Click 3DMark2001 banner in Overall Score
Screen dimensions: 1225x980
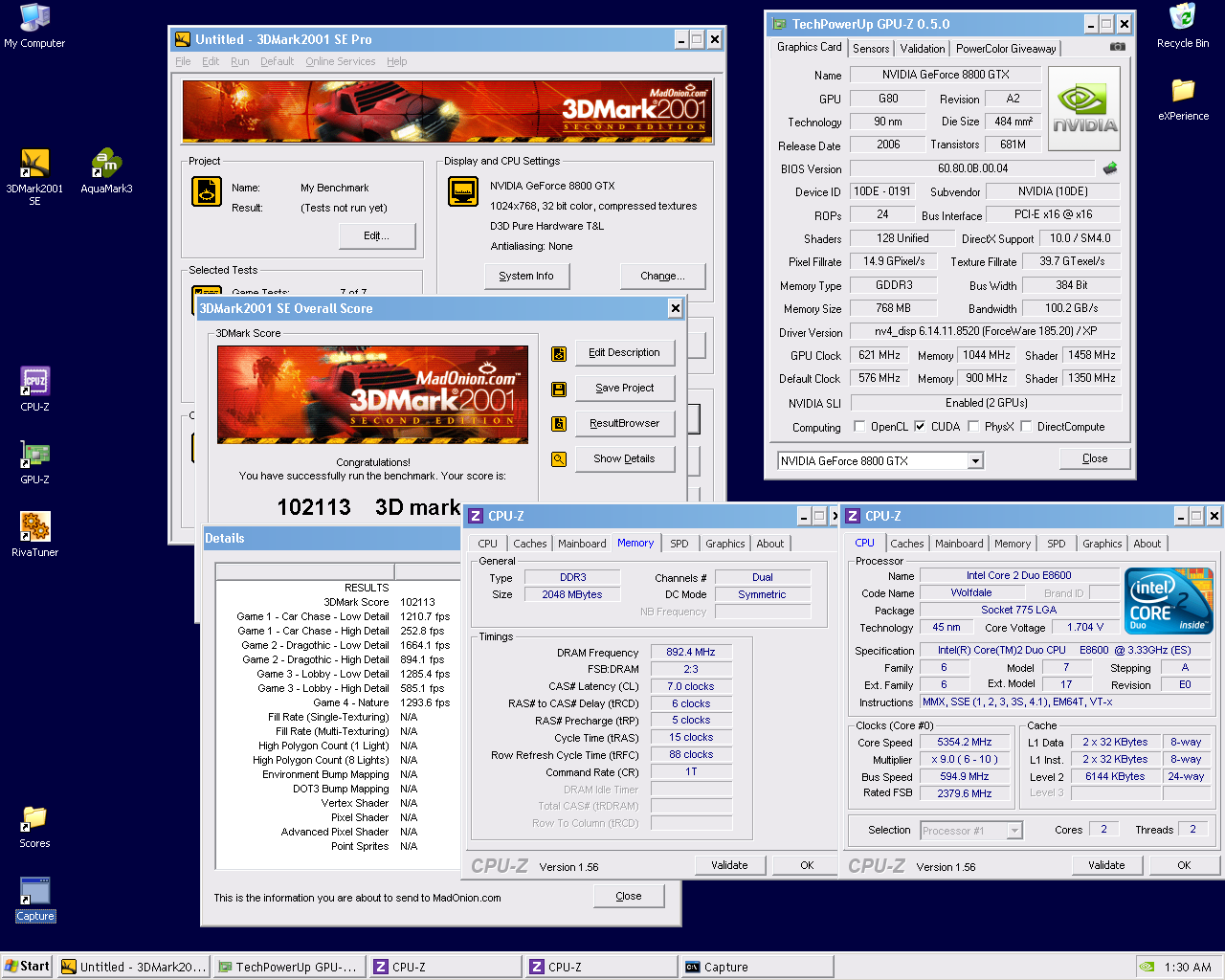372,394
